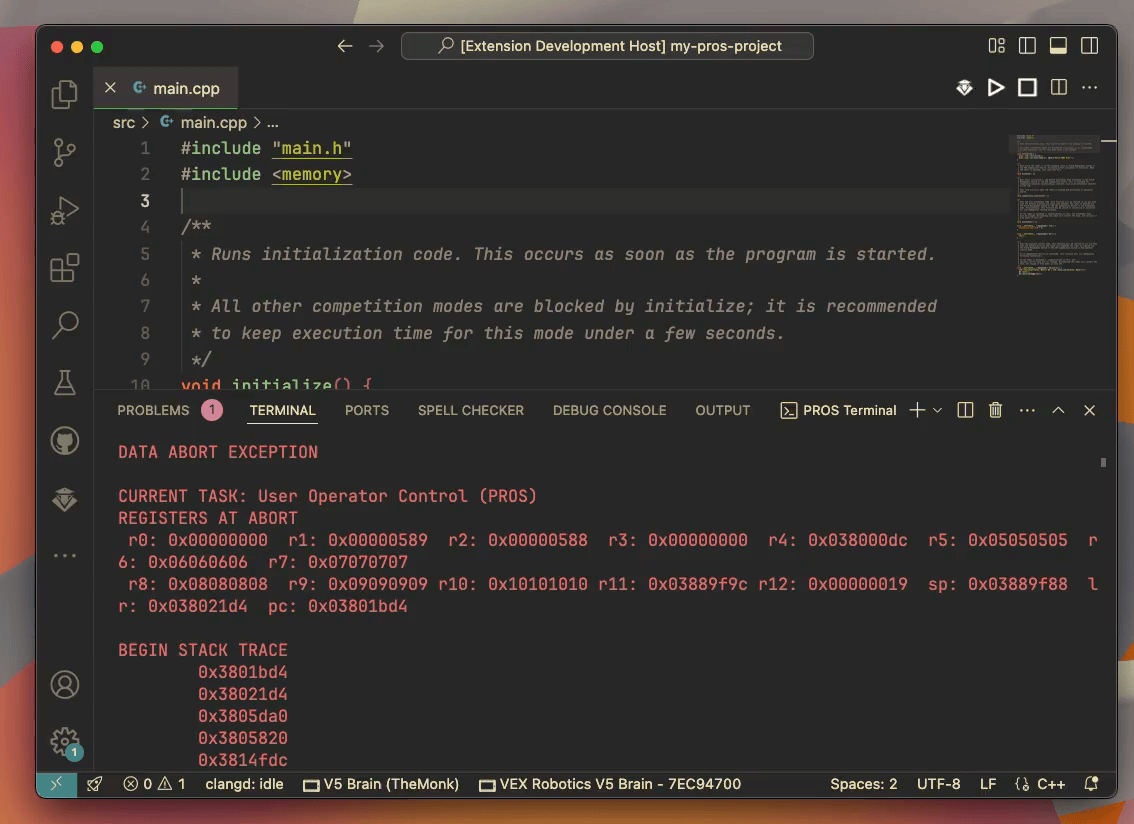This screenshot has height=824, width=1134.
Task: Click the "main.h" include link
Action: pyautogui.click(x=312, y=148)
